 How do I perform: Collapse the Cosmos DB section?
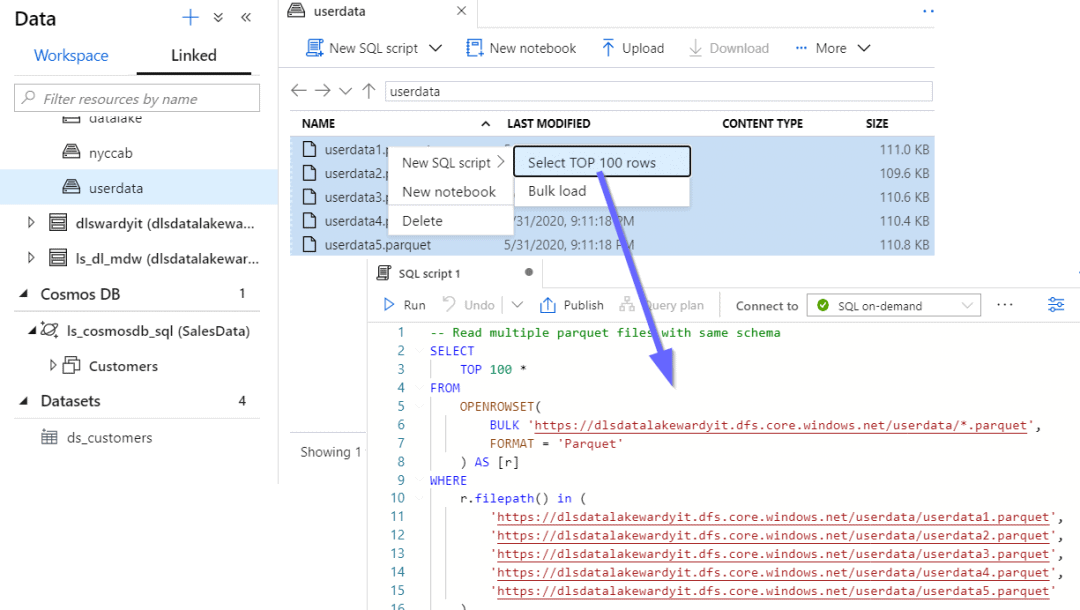click(23, 294)
